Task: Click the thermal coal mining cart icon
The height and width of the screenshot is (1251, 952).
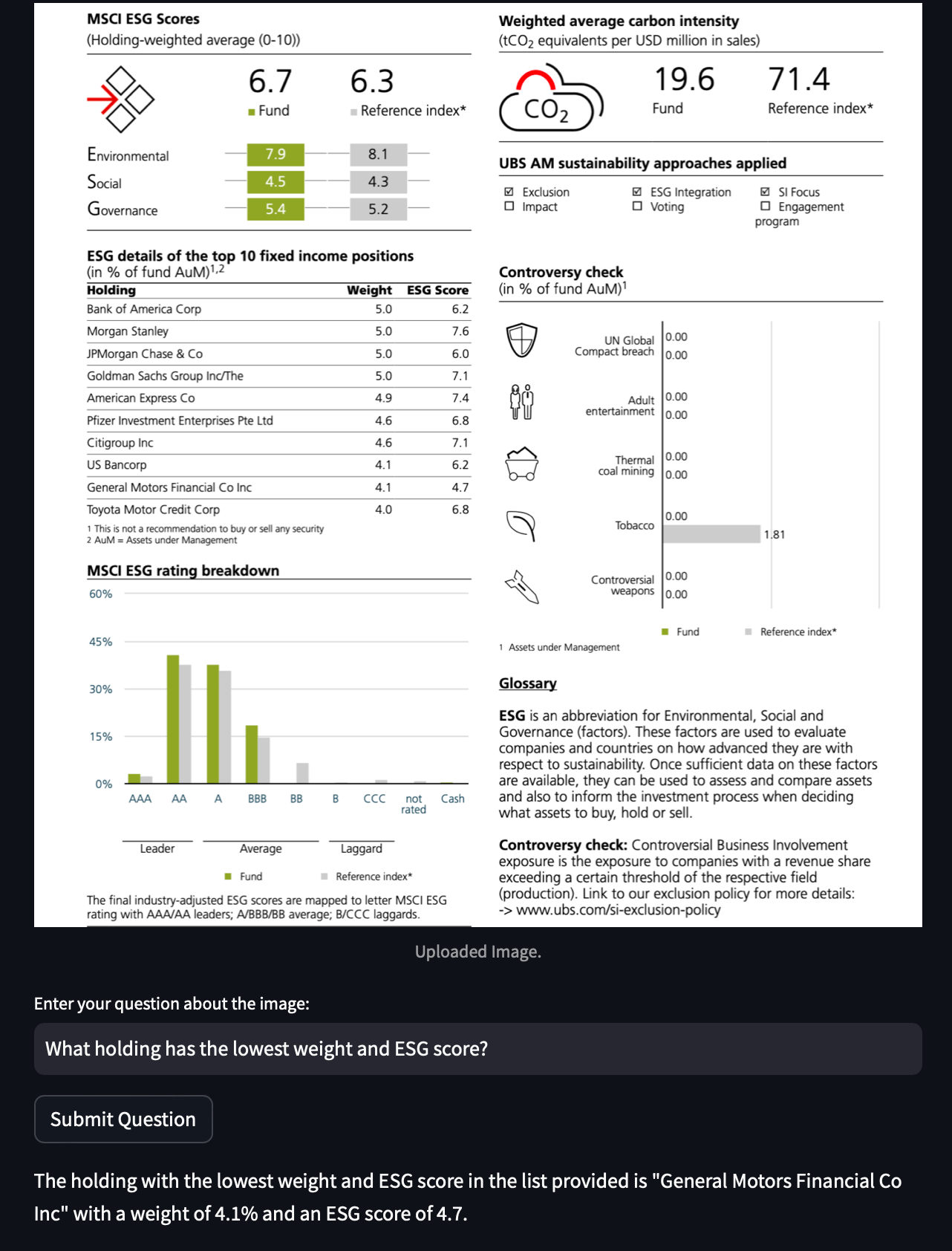Action: (521, 464)
